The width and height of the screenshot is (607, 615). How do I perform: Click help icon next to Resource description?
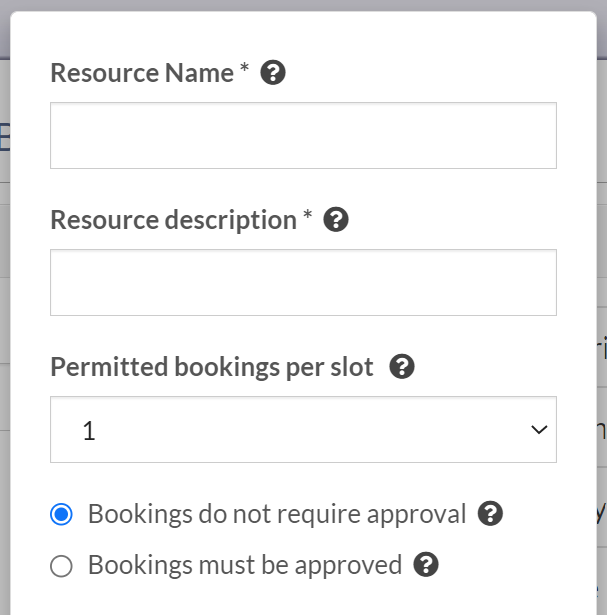point(336,220)
